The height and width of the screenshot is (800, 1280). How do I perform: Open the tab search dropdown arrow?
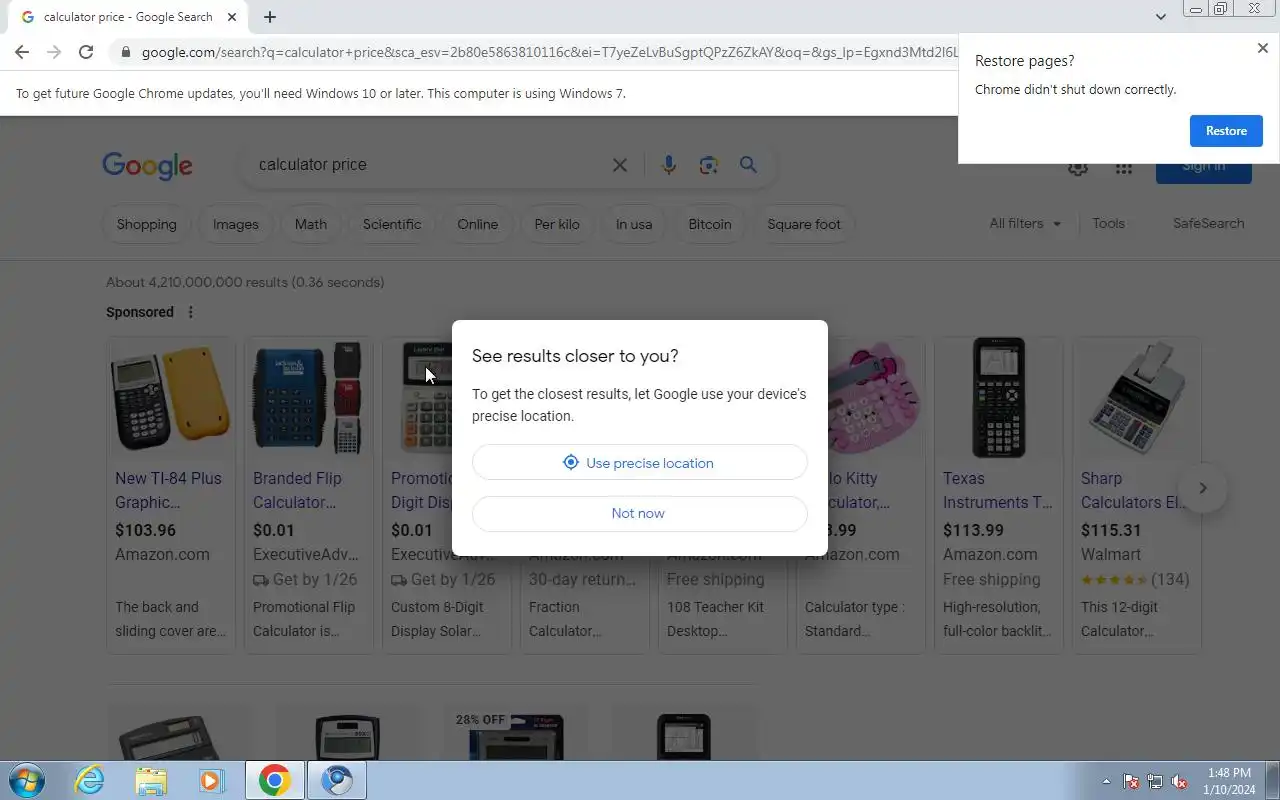coord(1160,17)
